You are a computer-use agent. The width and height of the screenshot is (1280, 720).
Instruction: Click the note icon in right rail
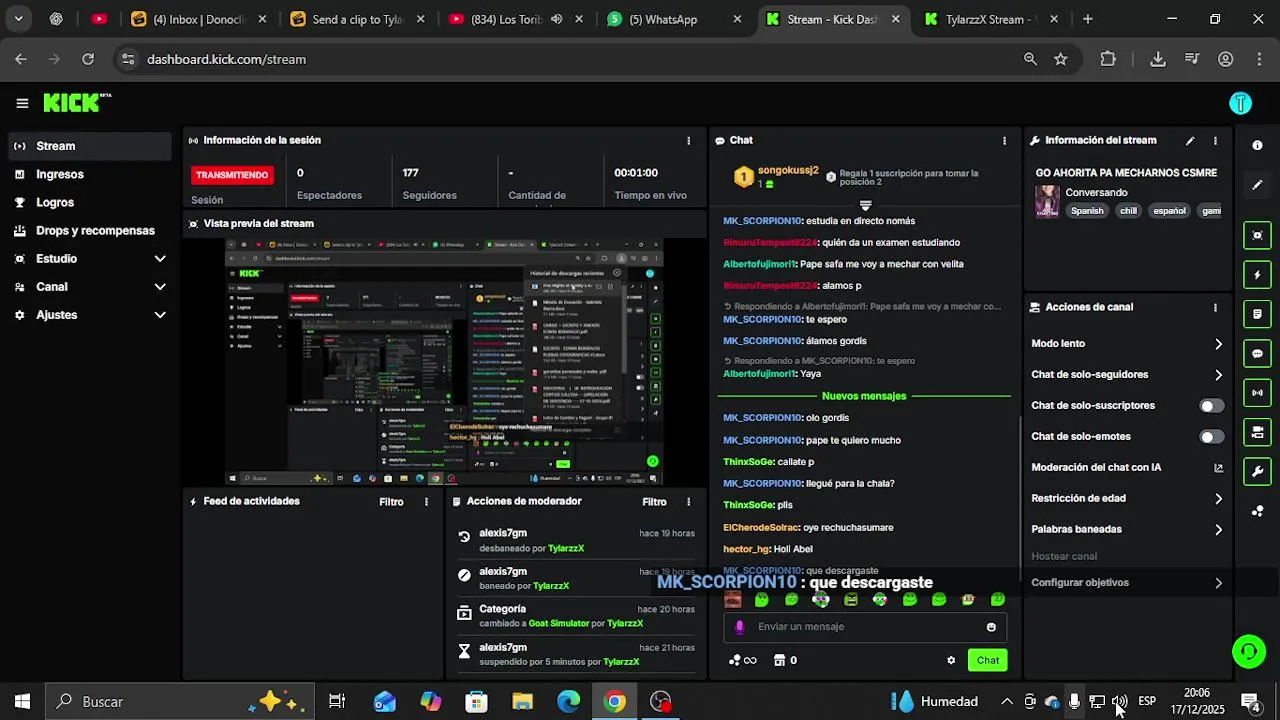[x=1257, y=314]
